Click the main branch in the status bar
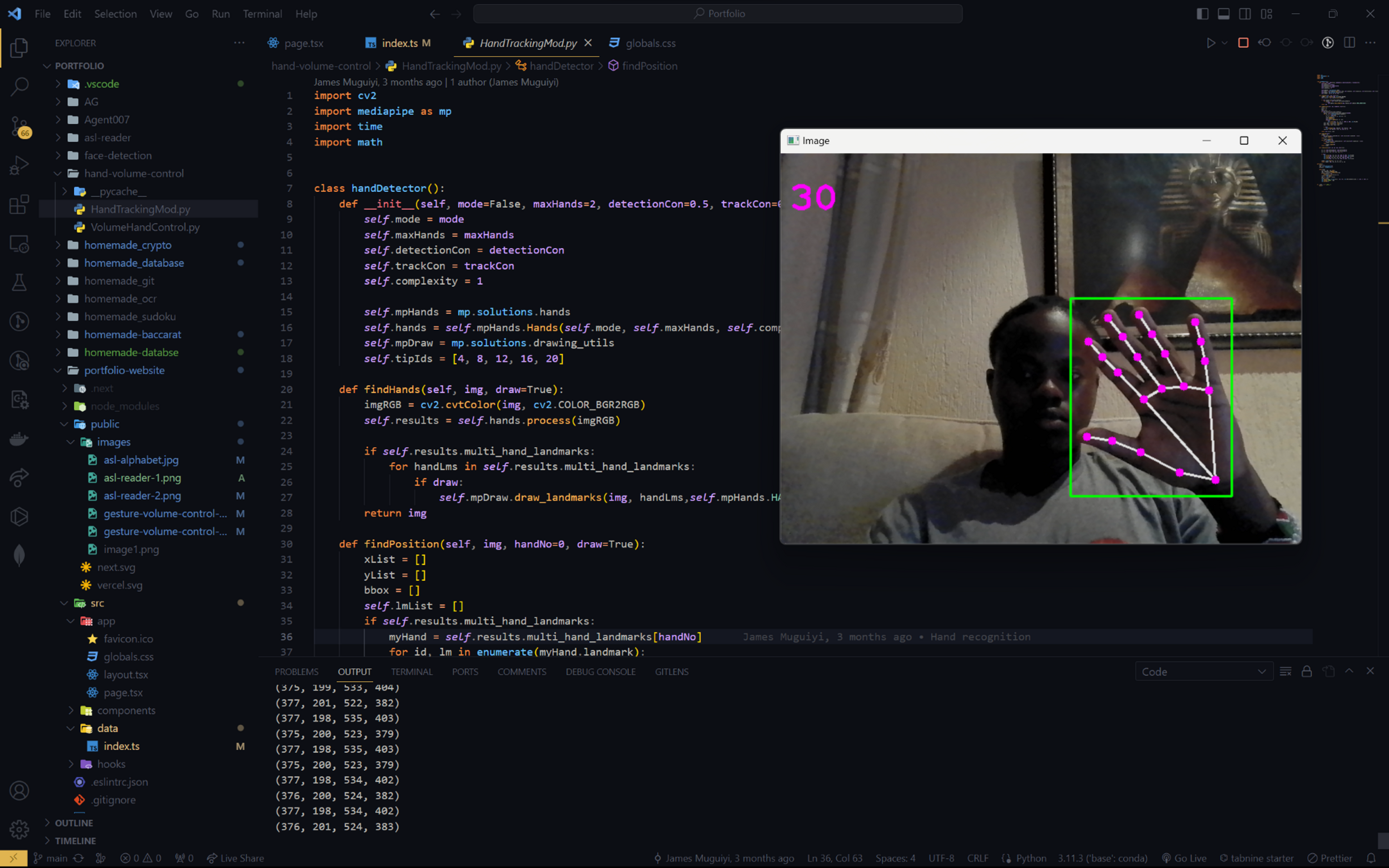 click(x=51, y=858)
